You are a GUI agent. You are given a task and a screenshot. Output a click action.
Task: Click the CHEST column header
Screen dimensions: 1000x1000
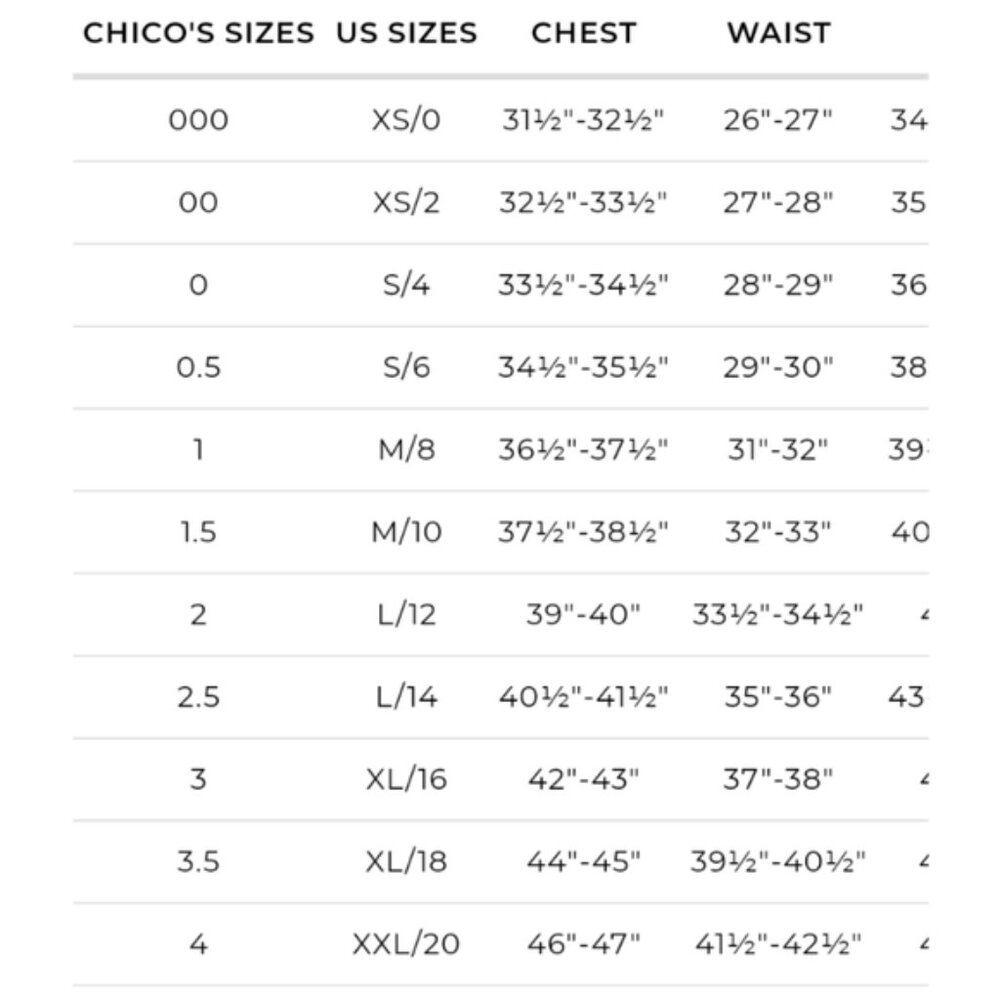tap(584, 33)
